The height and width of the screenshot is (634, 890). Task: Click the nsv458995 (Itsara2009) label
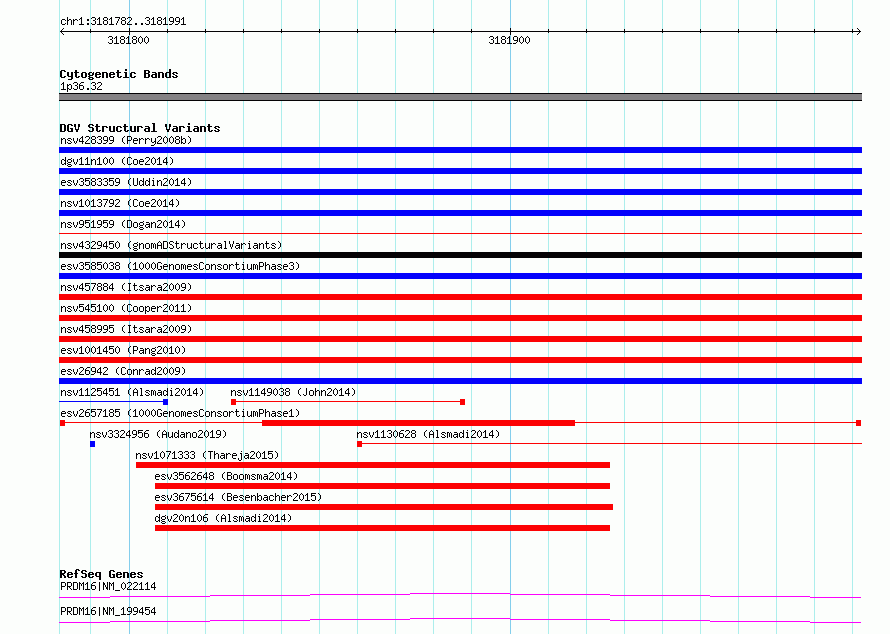(x=126, y=329)
